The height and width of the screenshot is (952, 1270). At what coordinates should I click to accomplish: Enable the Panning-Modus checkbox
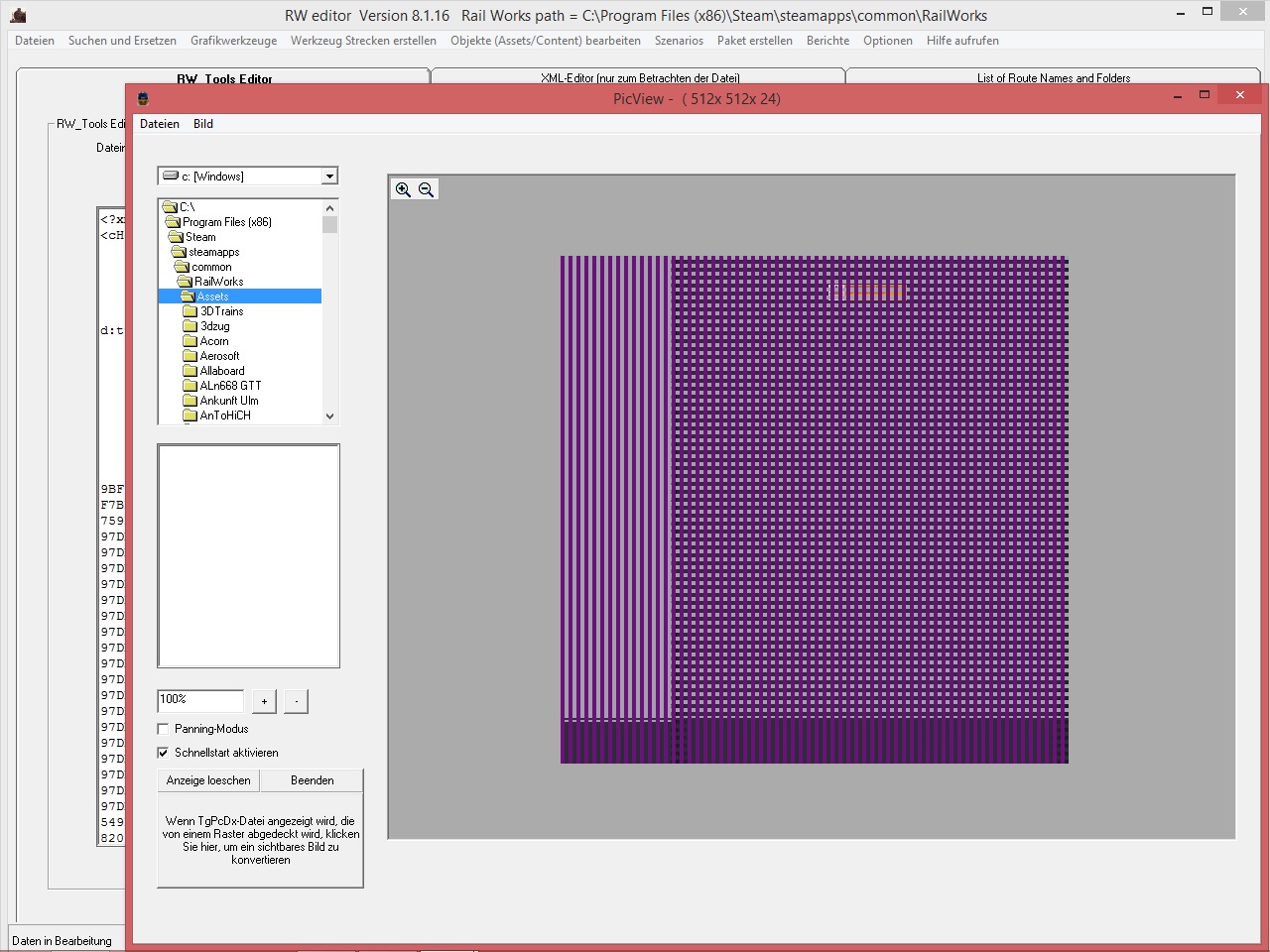click(x=164, y=729)
